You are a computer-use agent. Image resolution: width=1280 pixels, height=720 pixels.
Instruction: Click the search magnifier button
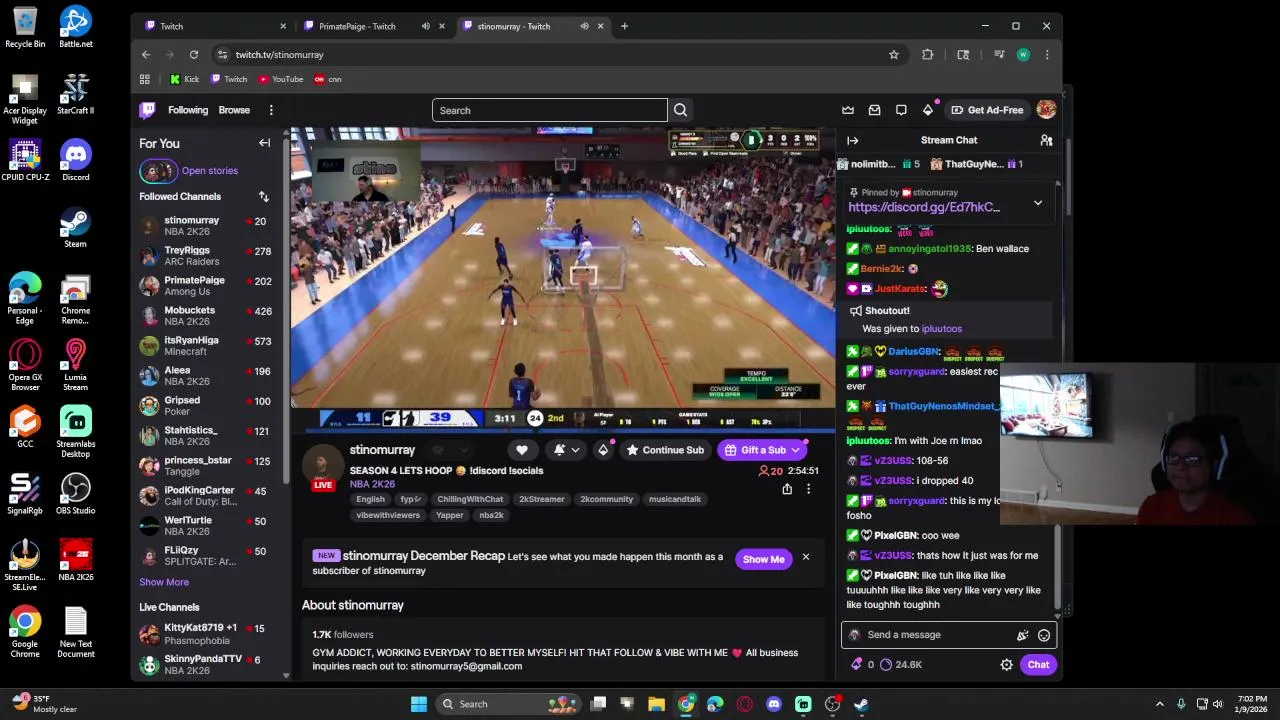pyautogui.click(x=680, y=110)
